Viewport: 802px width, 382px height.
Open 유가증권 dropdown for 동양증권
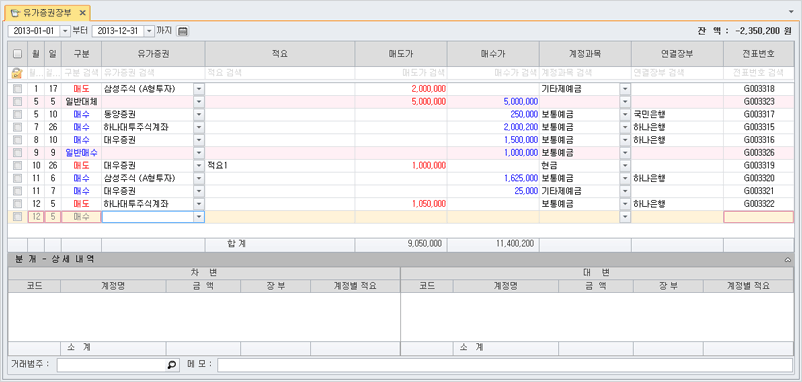tap(199, 115)
